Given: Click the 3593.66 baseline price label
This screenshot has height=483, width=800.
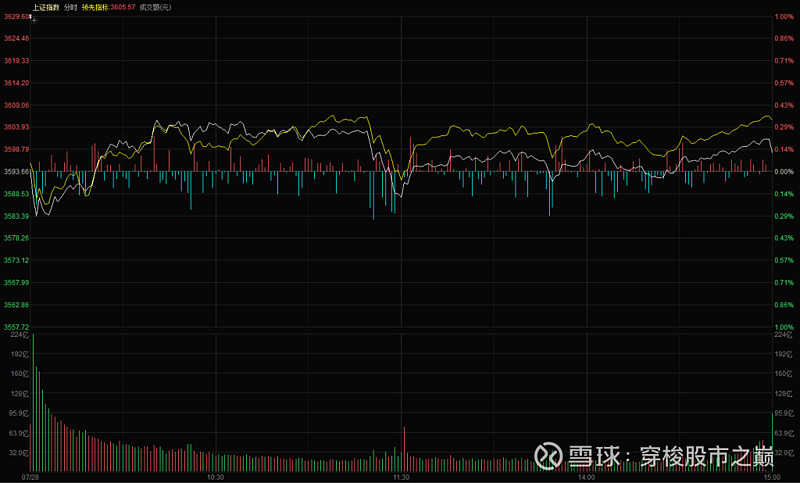Looking at the screenshot, I should point(16,171).
